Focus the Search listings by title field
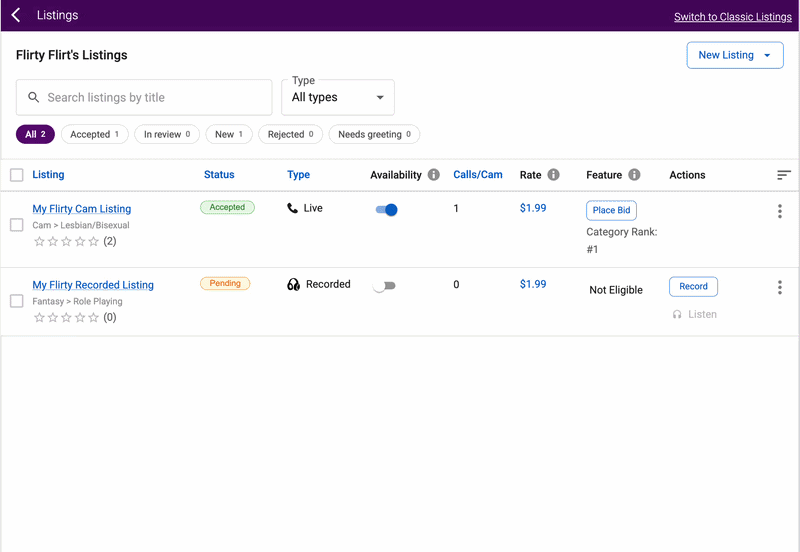800x552 pixels. [144, 97]
